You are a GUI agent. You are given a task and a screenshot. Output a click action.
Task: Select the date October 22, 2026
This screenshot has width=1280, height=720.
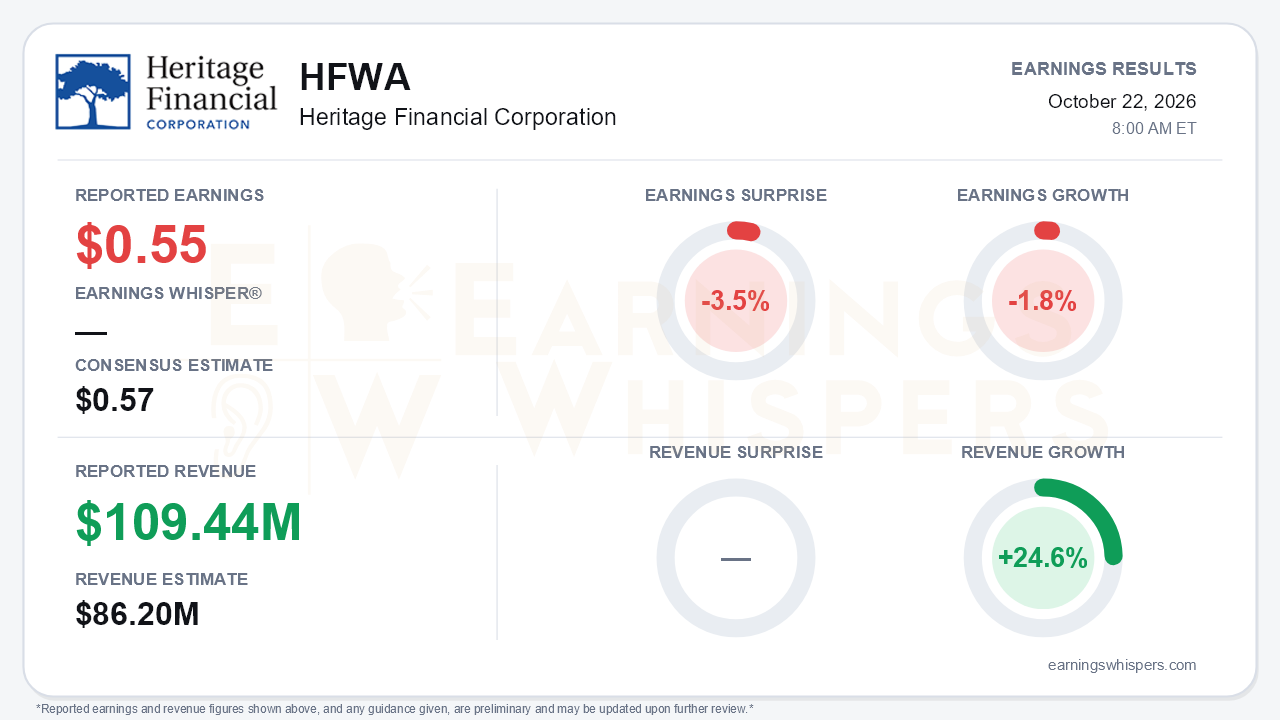(x=1122, y=102)
